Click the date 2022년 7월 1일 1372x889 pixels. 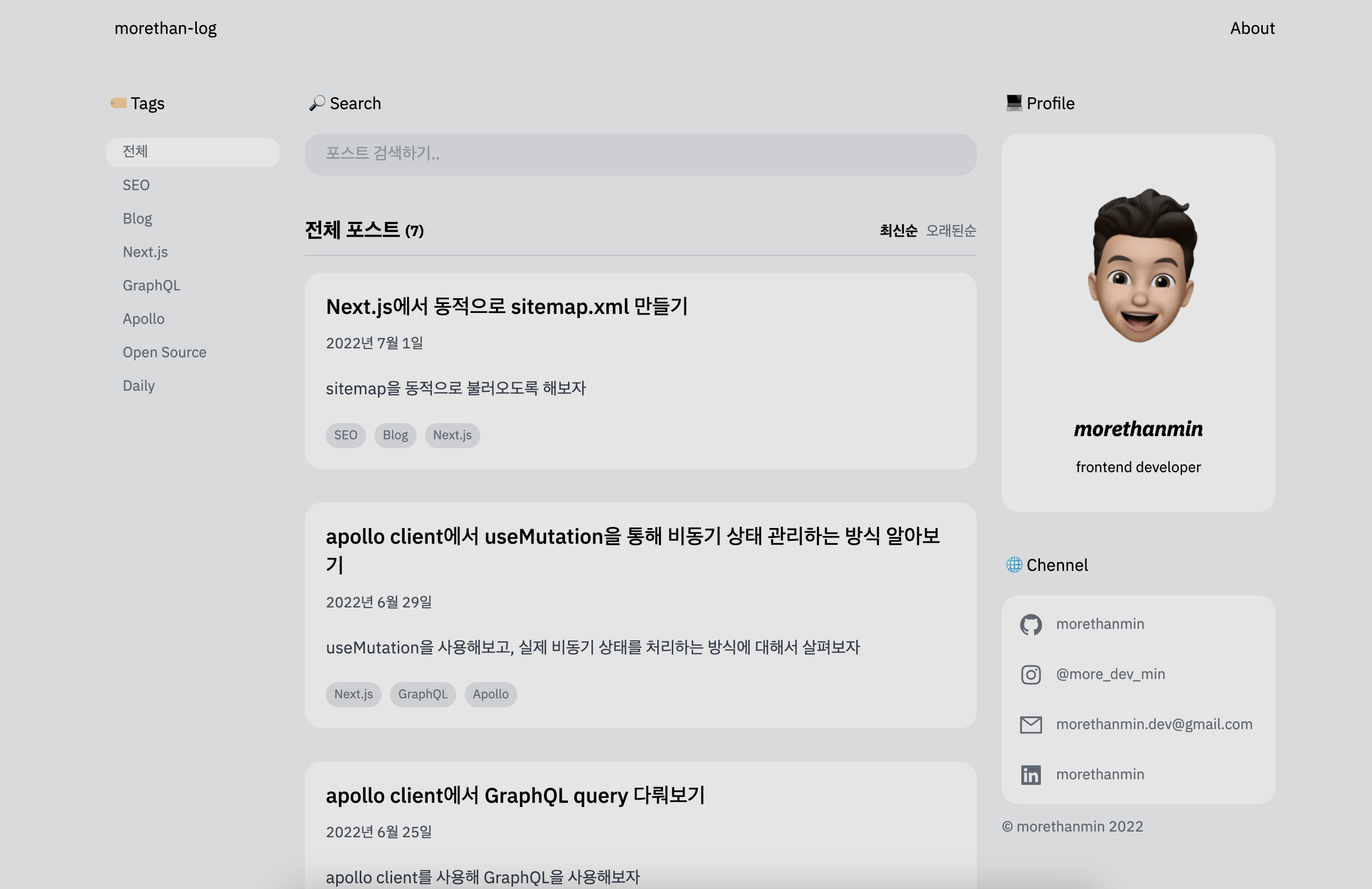click(x=375, y=343)
